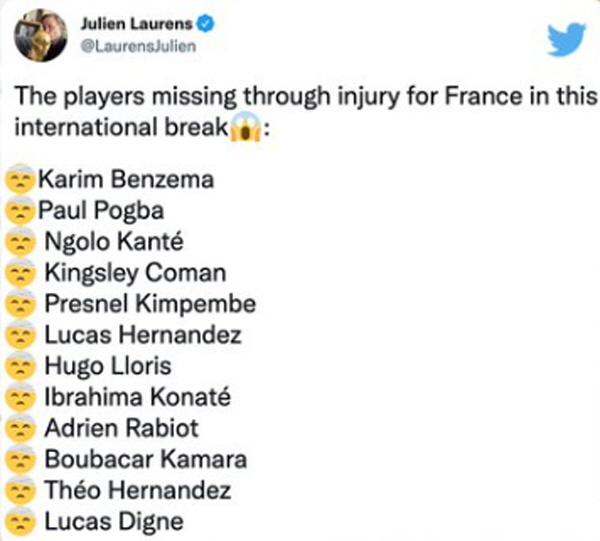Click the screaming face emoji
Image resolution: width=600 pixels, height=541 pixels.
pos(245,127)
